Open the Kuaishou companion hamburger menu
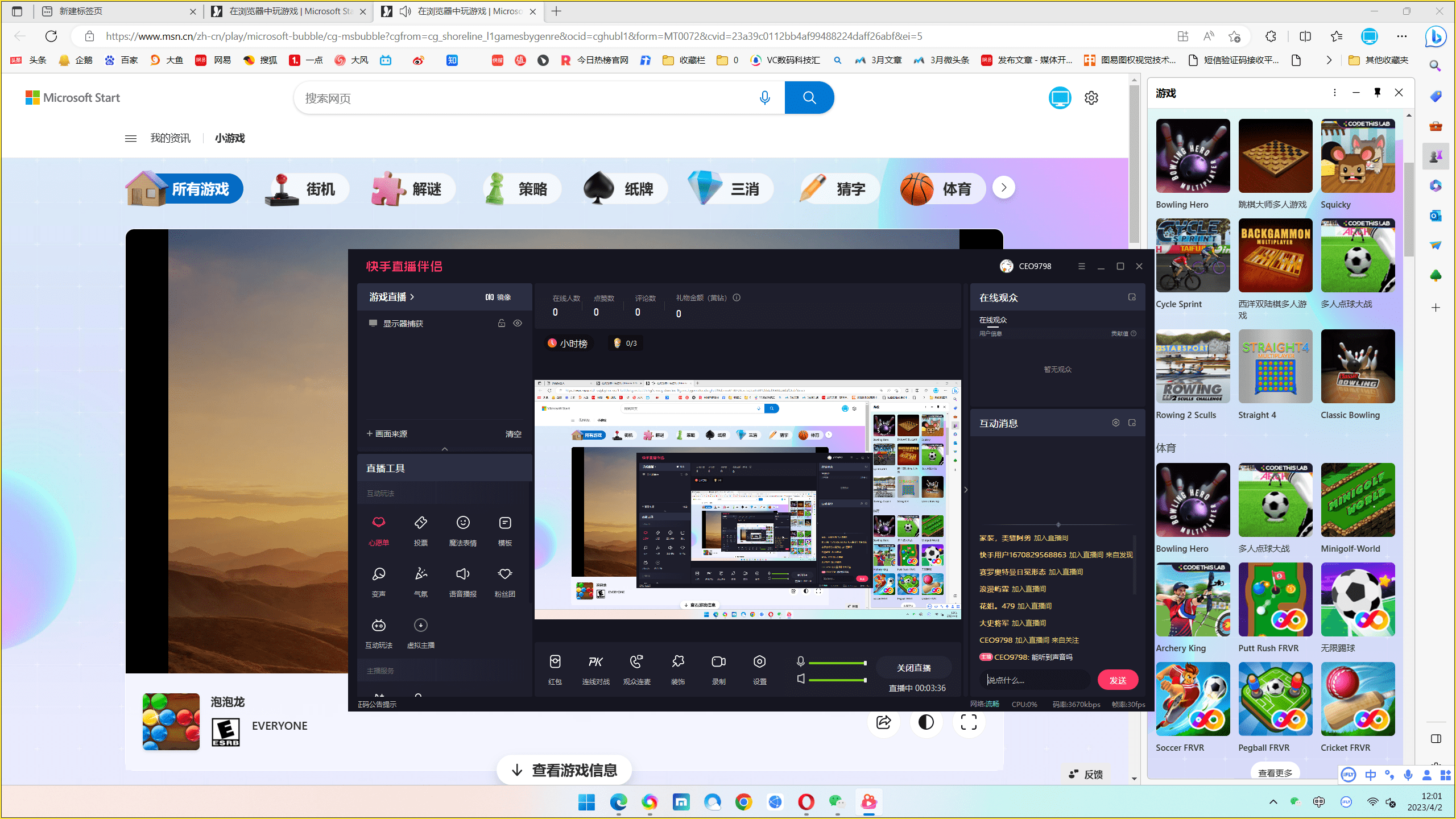This screenshot has height=819, width=1456. tap(1082, 266)
